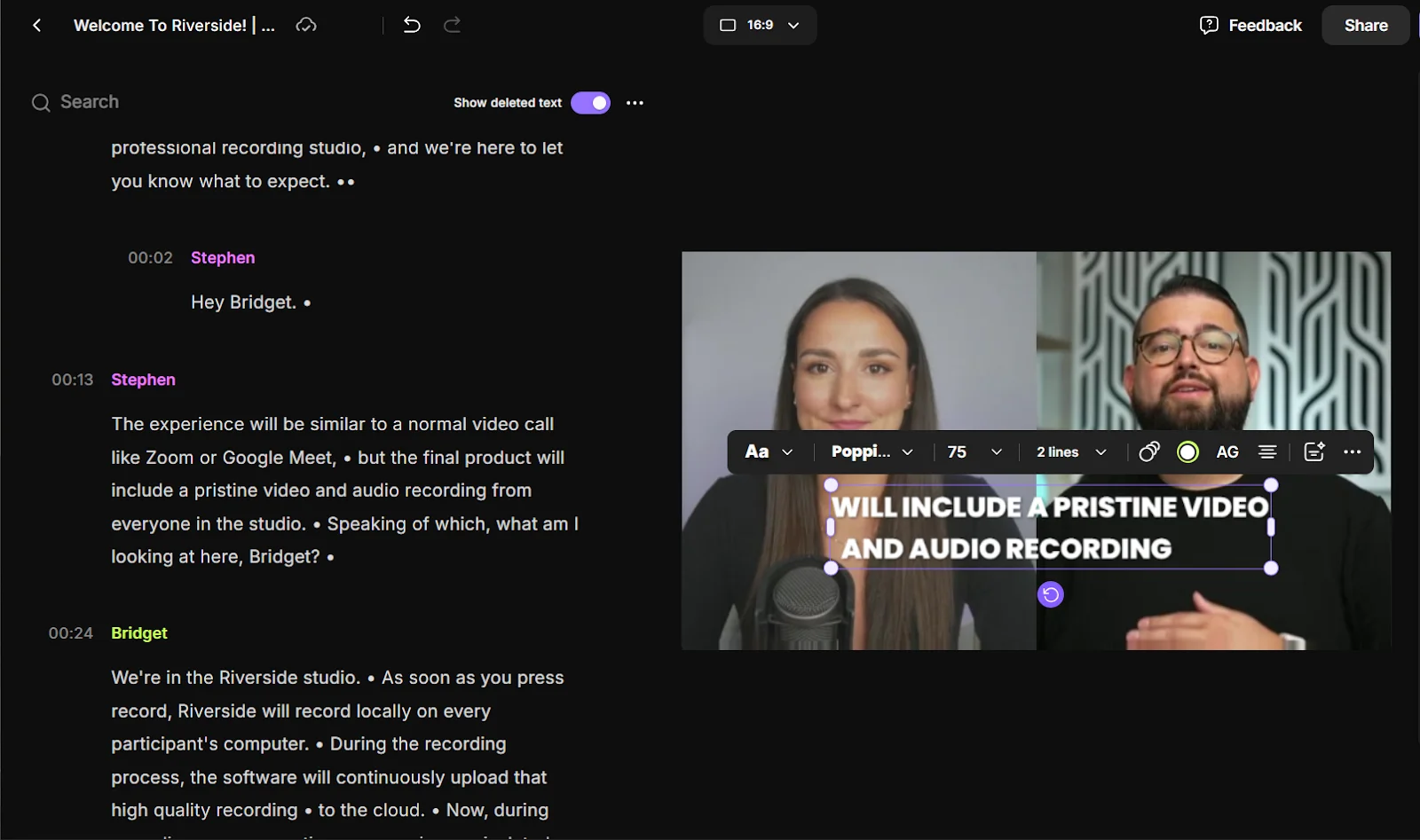Open the Aa text style dropdown
Image resolution: width=1420 pixels, height=840 pixels.
click(769, 452)
